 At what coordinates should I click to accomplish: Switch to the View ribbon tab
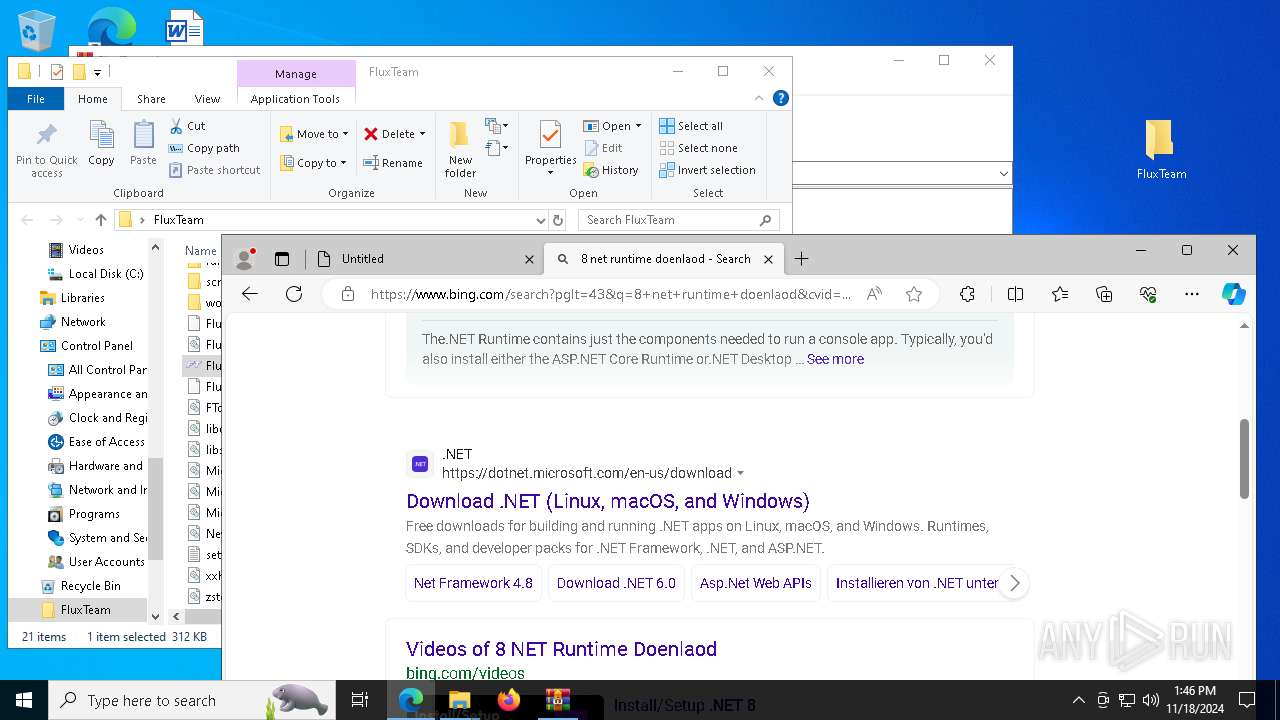207,99
